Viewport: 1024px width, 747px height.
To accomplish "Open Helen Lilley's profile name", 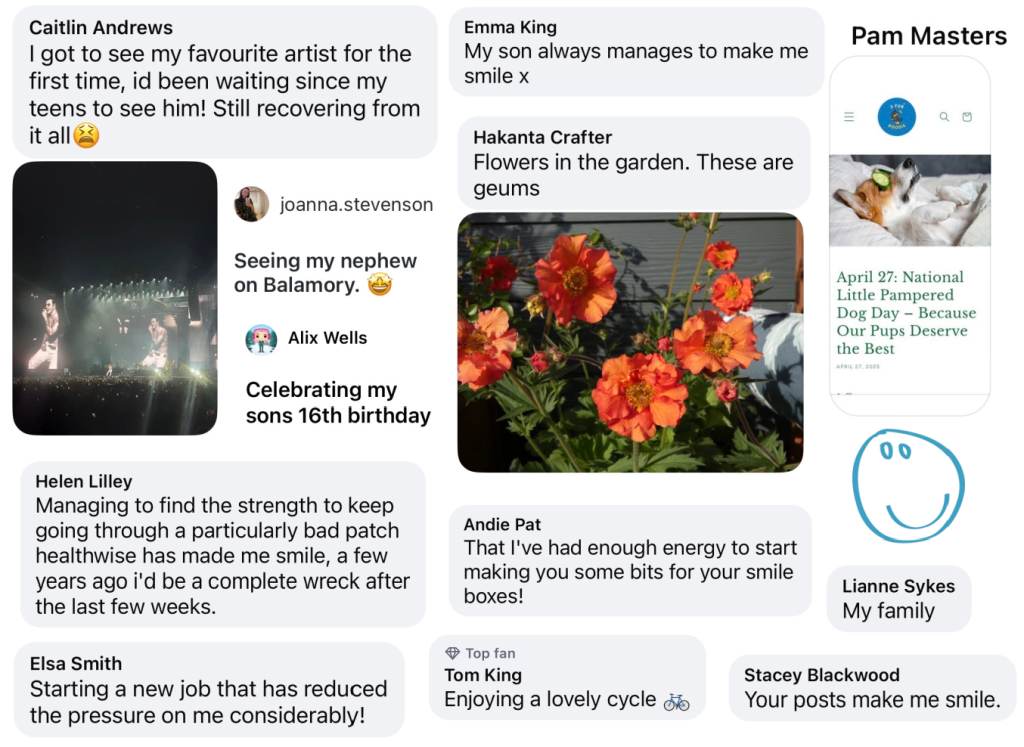I will tap(84, 482).
